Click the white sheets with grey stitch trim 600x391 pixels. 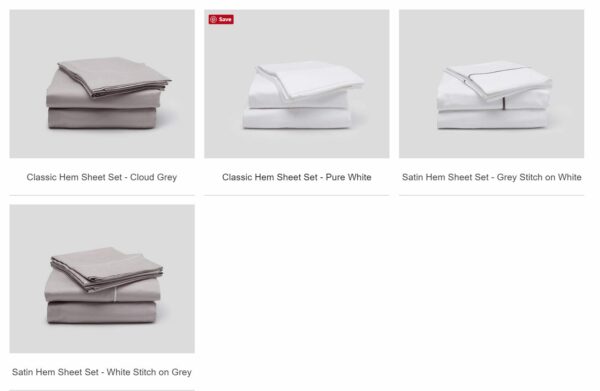(494, 94)
